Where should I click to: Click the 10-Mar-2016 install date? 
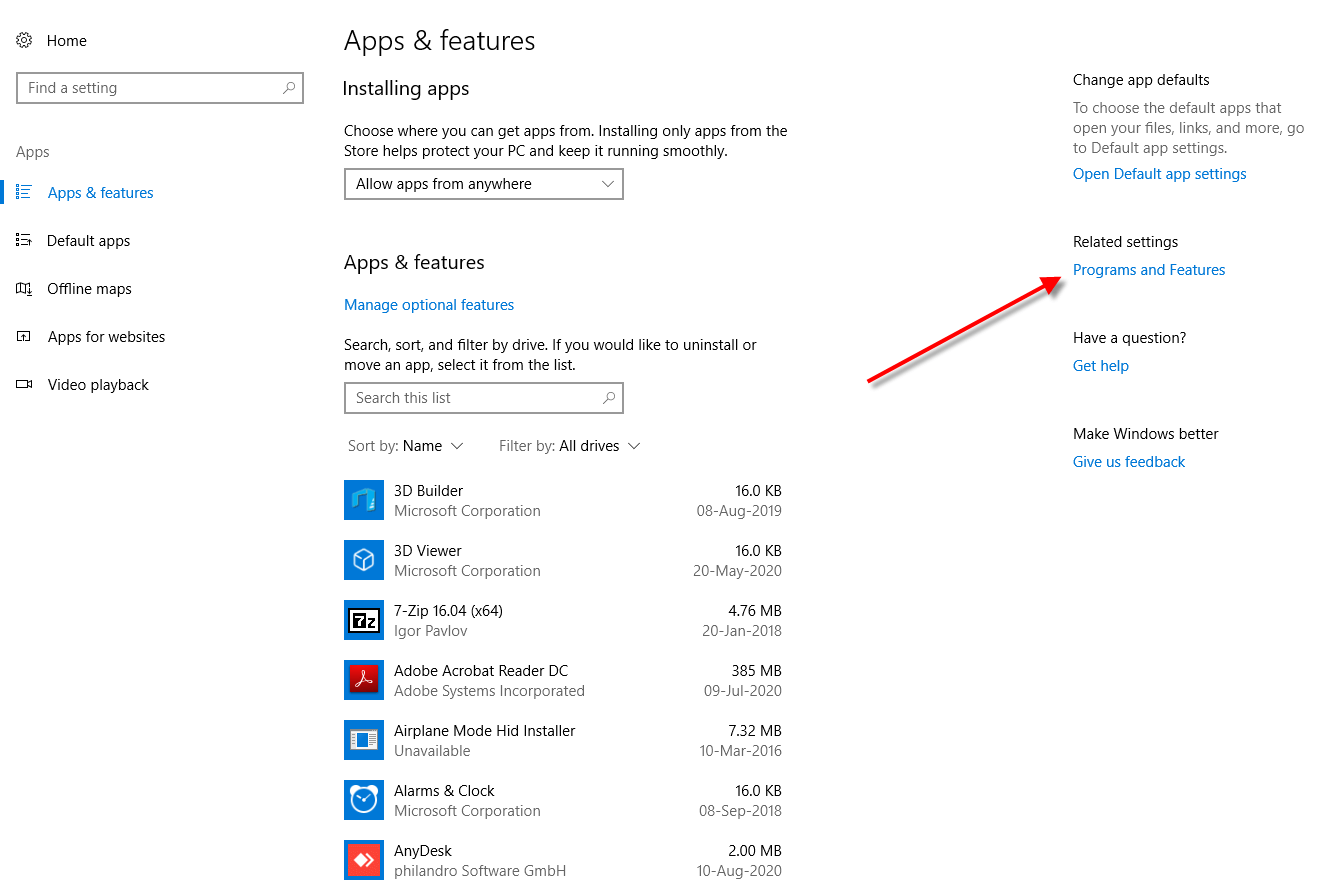pos(741,751)
